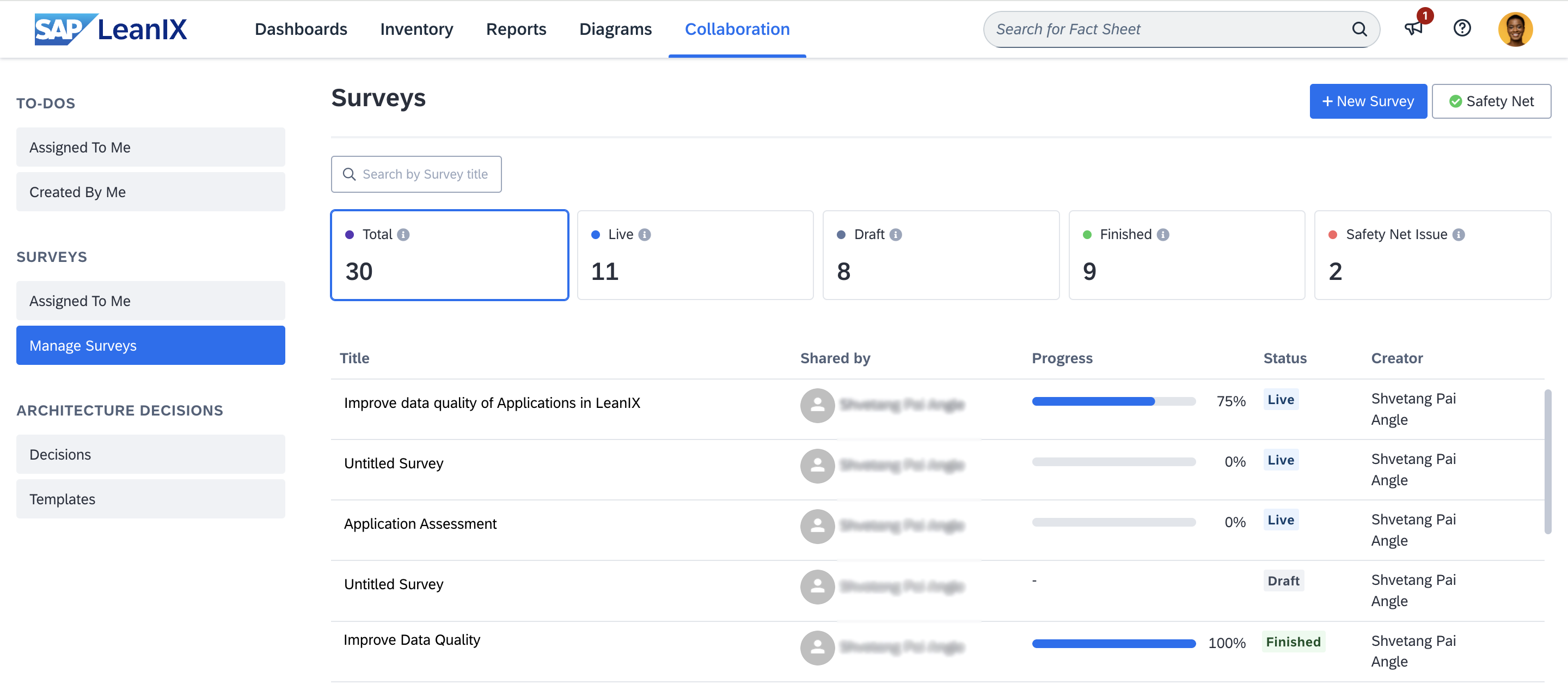Screen dimensions: 1568x684
Task: Click the info icon next to Draft
Action: point(896,235)
